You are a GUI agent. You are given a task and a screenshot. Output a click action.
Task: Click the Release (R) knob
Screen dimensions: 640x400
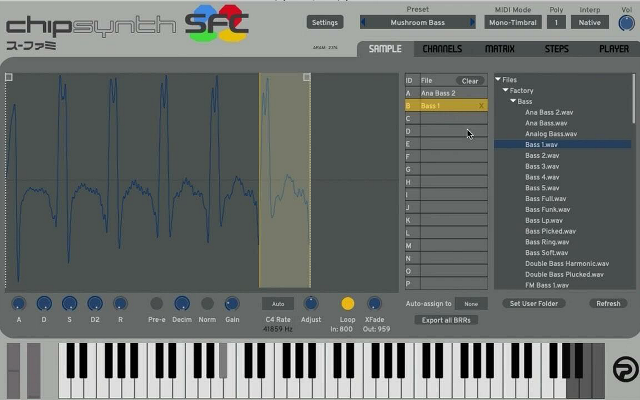[x=120, y=304]
